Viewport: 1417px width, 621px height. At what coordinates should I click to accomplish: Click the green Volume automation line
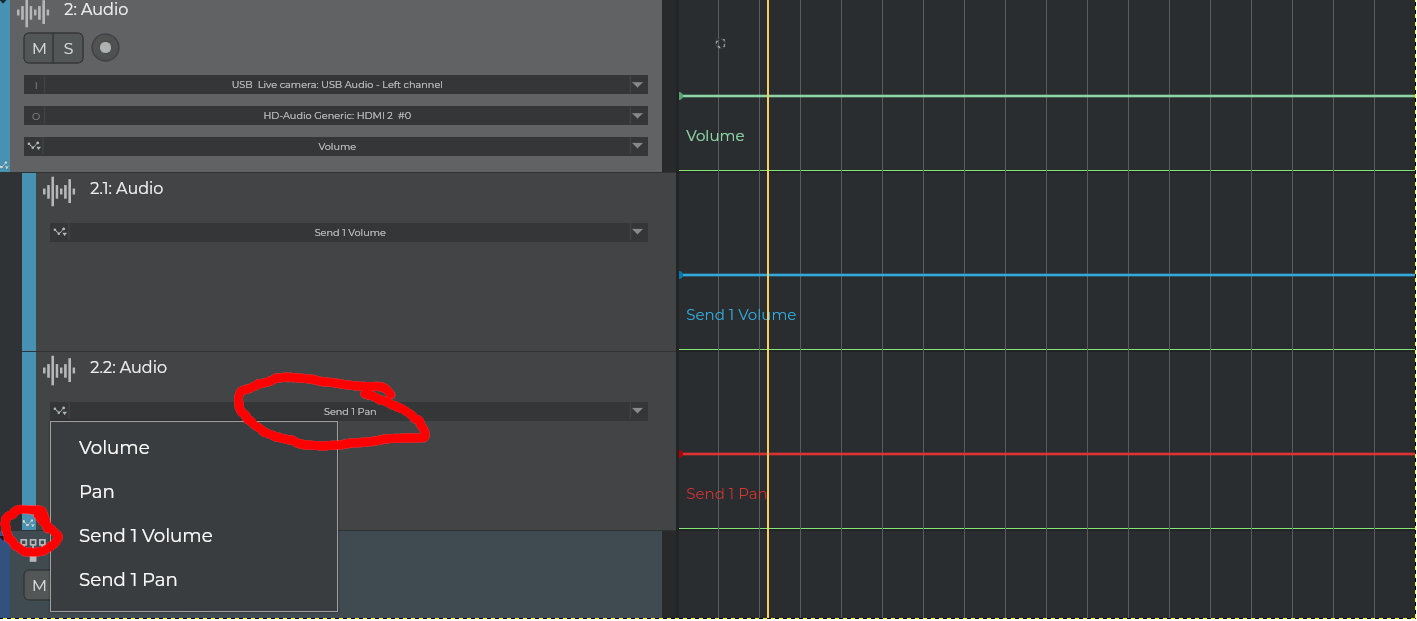pos(1000,96)
